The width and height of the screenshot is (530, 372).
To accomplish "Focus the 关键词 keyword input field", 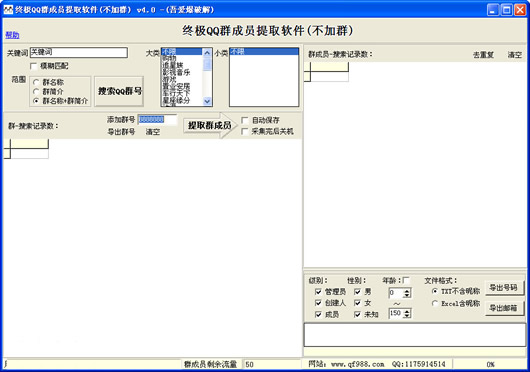I will coord(79,52).
